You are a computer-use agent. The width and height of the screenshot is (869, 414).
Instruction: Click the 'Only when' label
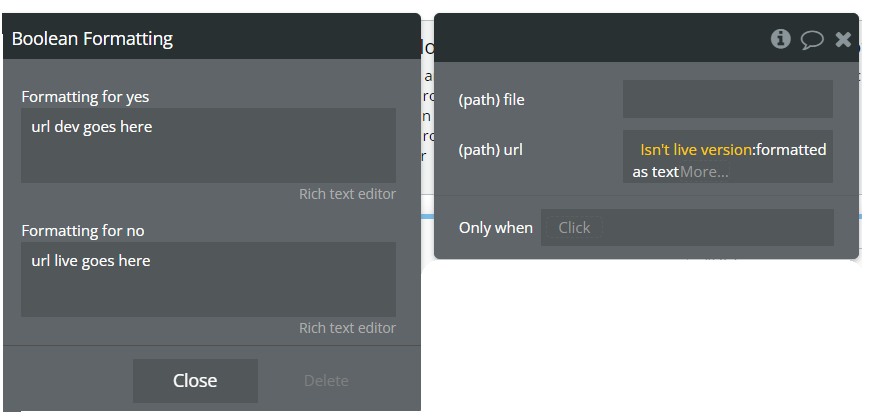coord(495,227)
